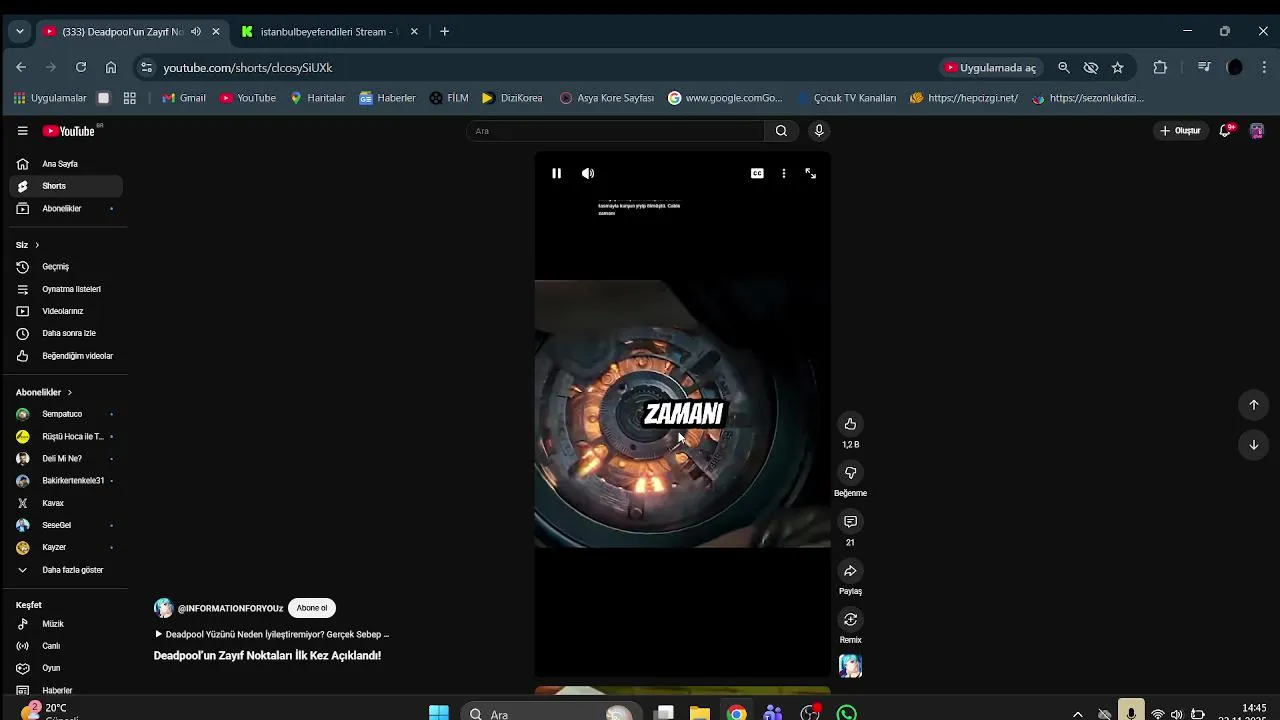
Task: Open the Kayzer channel subscription
Action: point(66,547)
